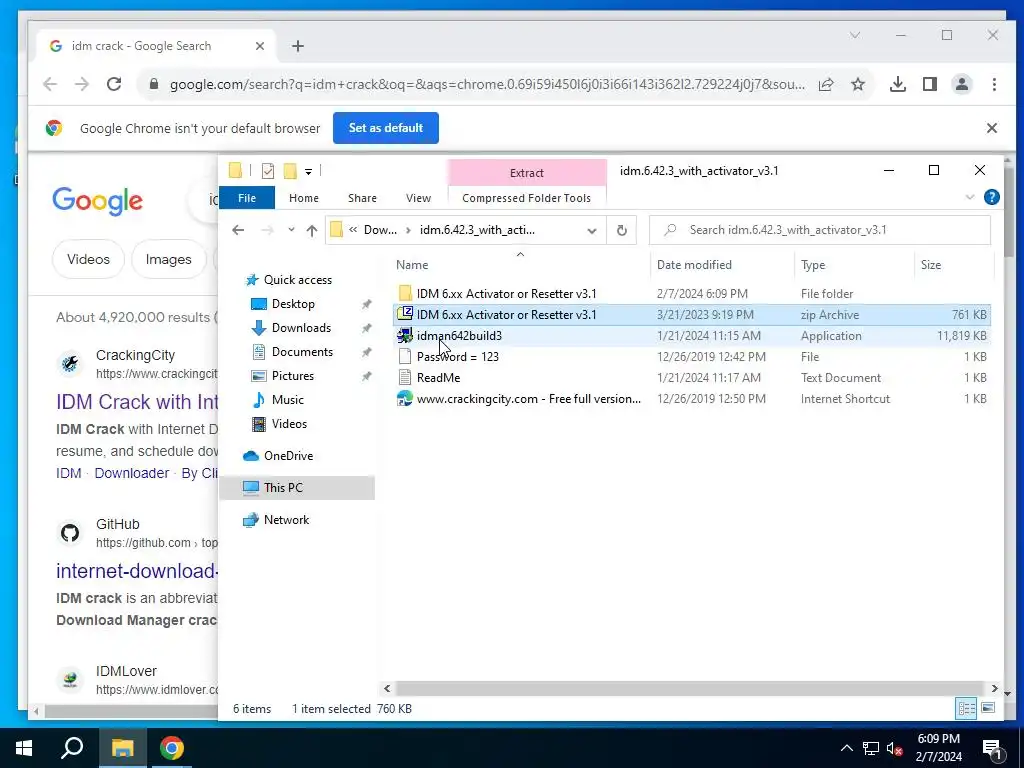Open the notification center icon
This screenshot has width=1024, height=768.
point(992,748)
